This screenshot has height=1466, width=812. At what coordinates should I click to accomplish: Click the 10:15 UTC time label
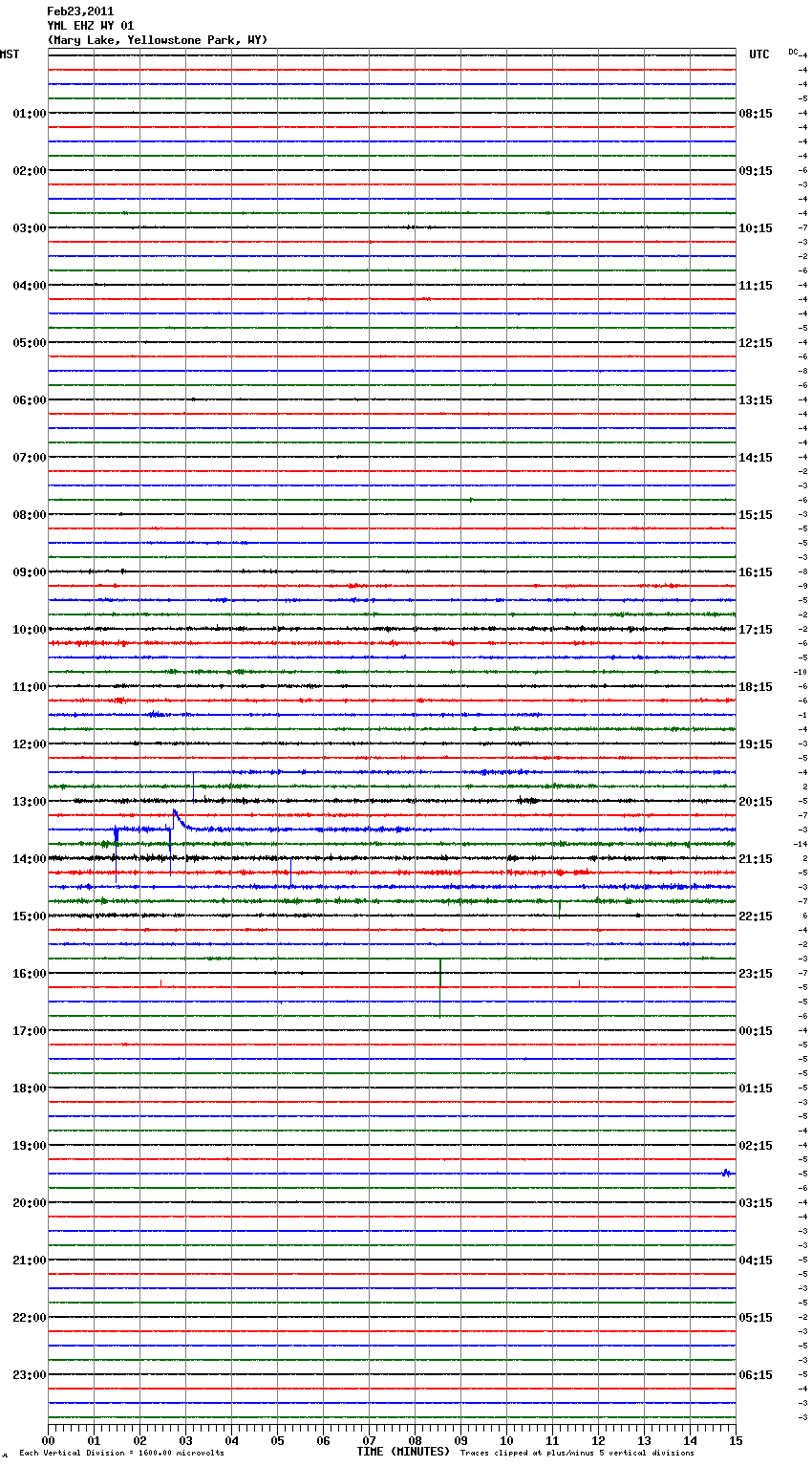point(756,228)
